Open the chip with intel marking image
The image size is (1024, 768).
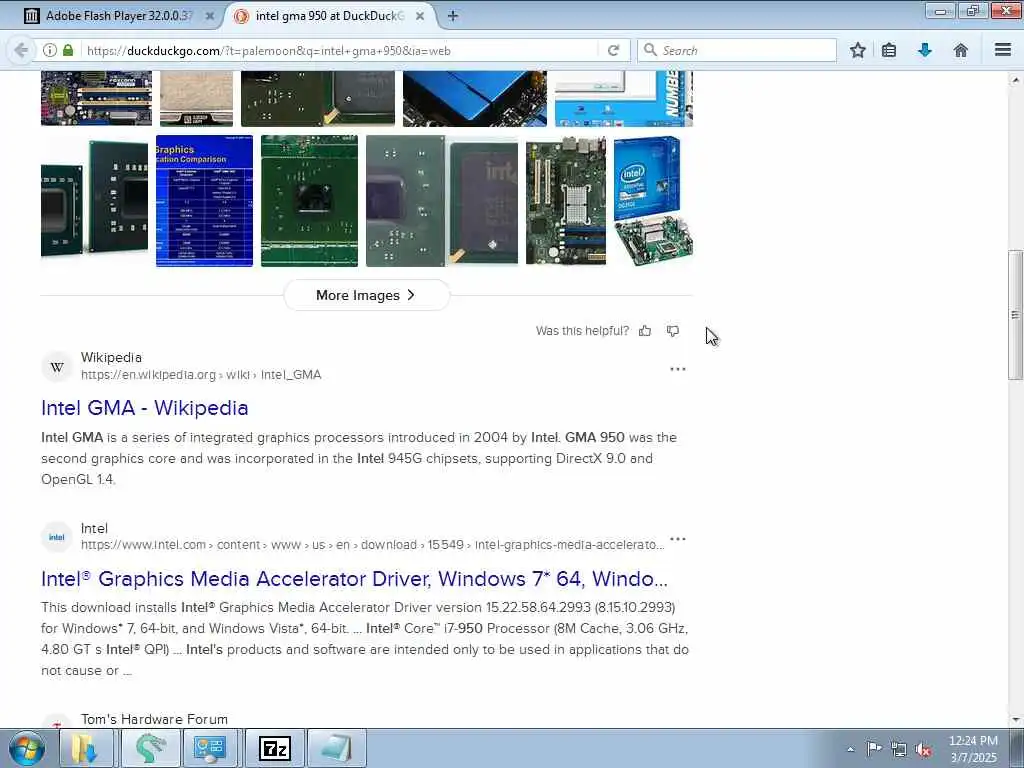(442, 201)
